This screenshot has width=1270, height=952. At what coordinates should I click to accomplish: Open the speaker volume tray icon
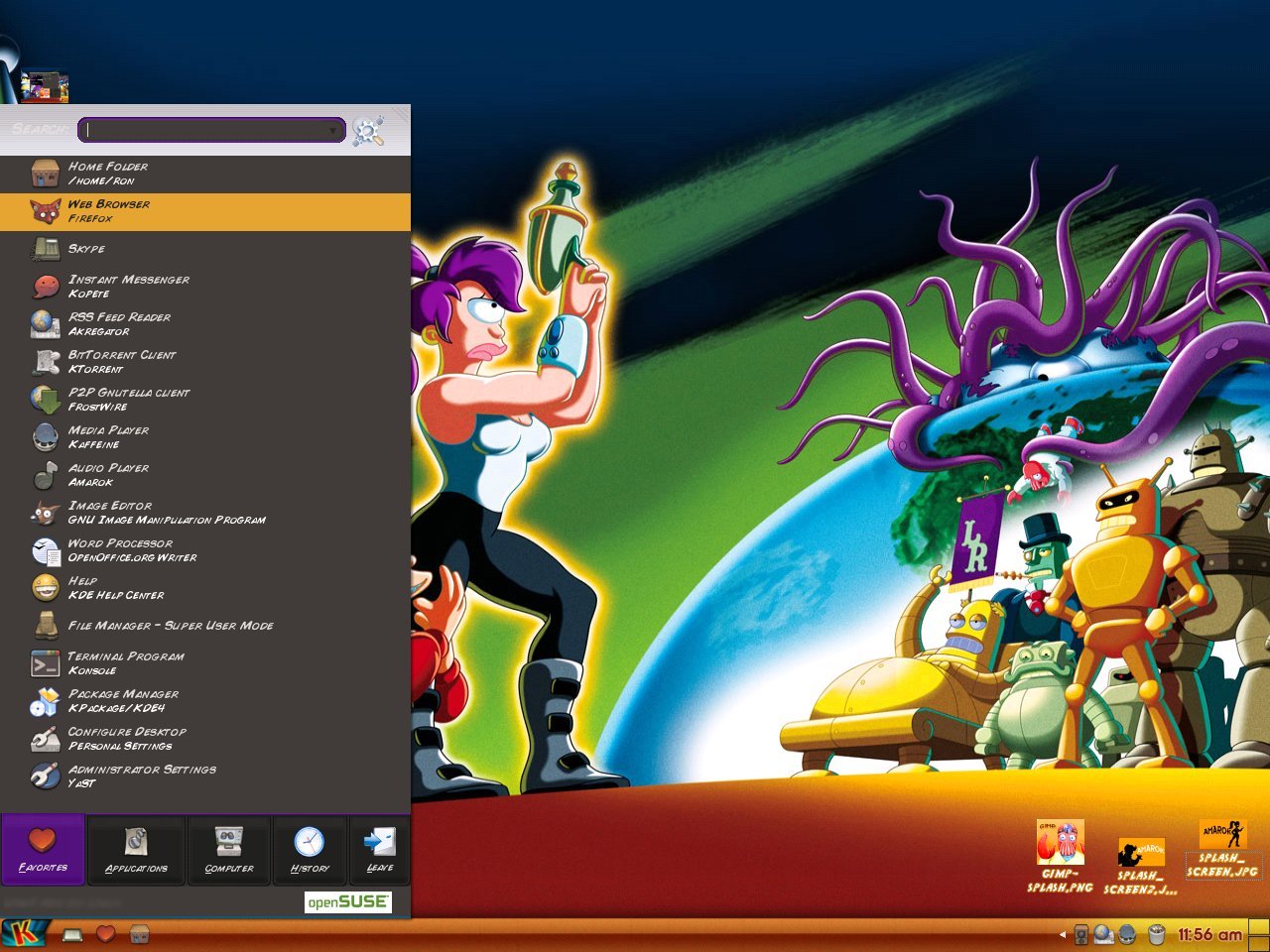click(x=1082, y=934)
